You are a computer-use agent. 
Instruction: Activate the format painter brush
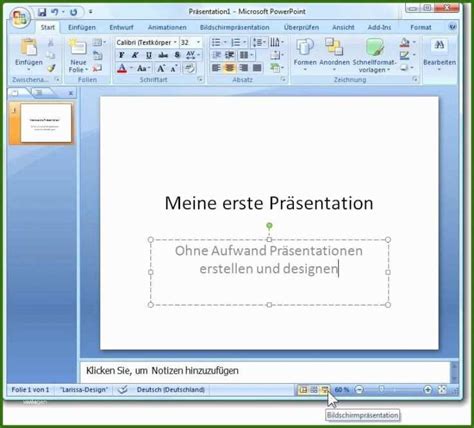pos(51,68)
